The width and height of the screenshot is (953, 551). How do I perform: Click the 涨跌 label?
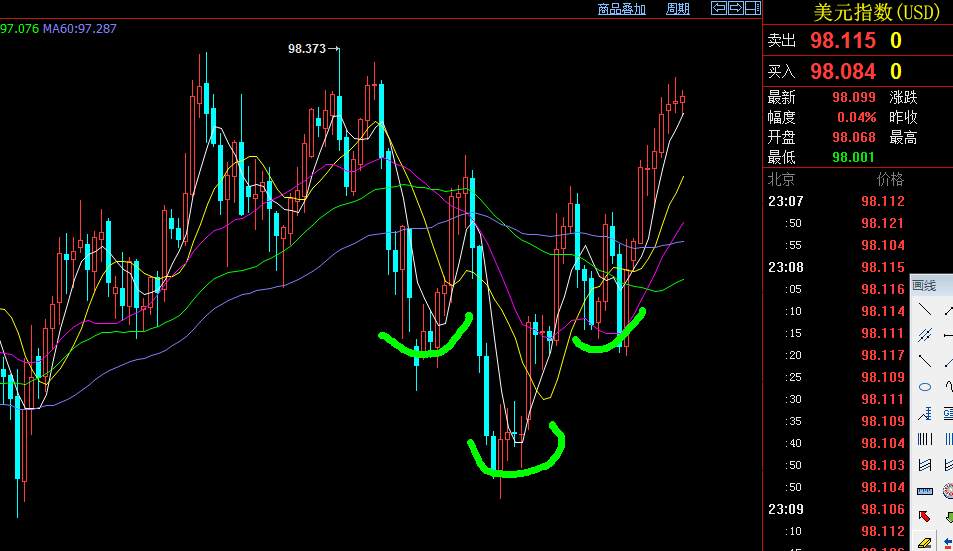[903, 97]
